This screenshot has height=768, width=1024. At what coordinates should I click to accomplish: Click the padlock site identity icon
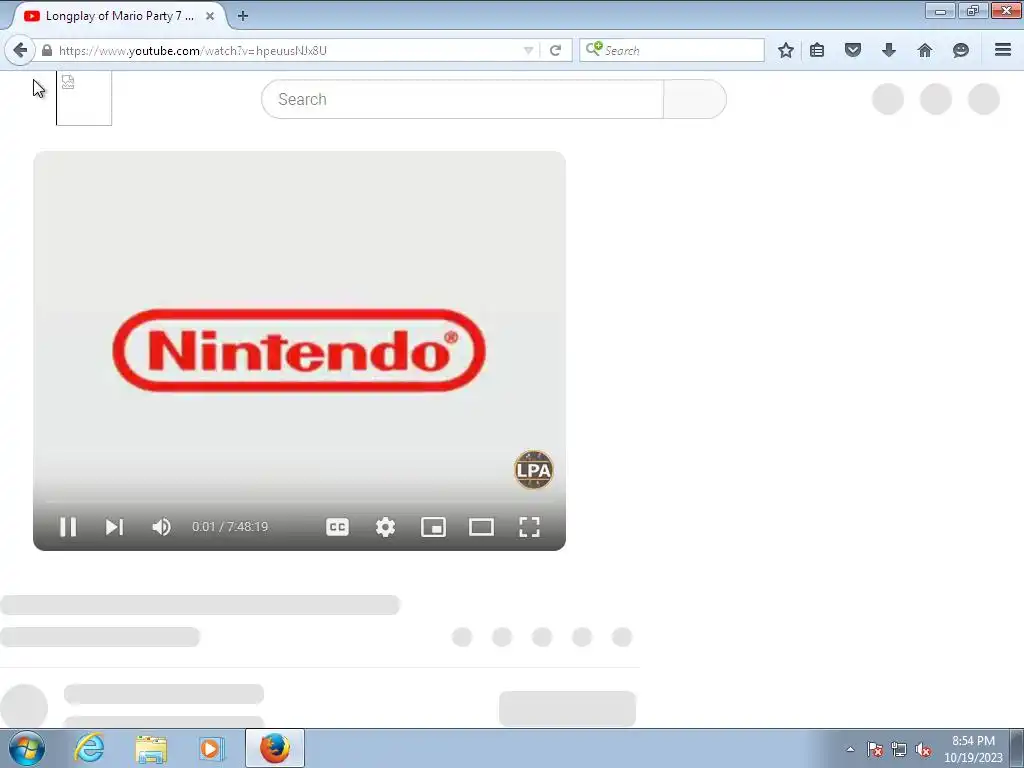(47, 50)
